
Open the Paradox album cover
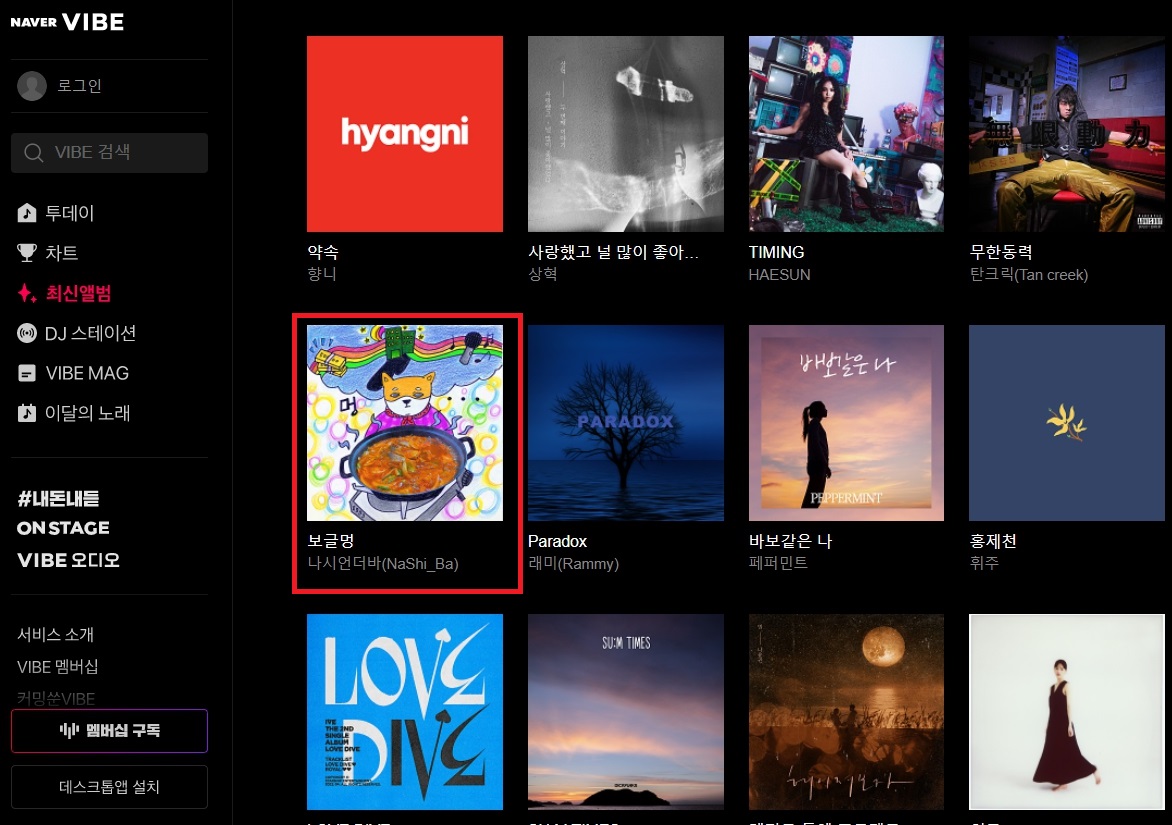coord(626,423)
